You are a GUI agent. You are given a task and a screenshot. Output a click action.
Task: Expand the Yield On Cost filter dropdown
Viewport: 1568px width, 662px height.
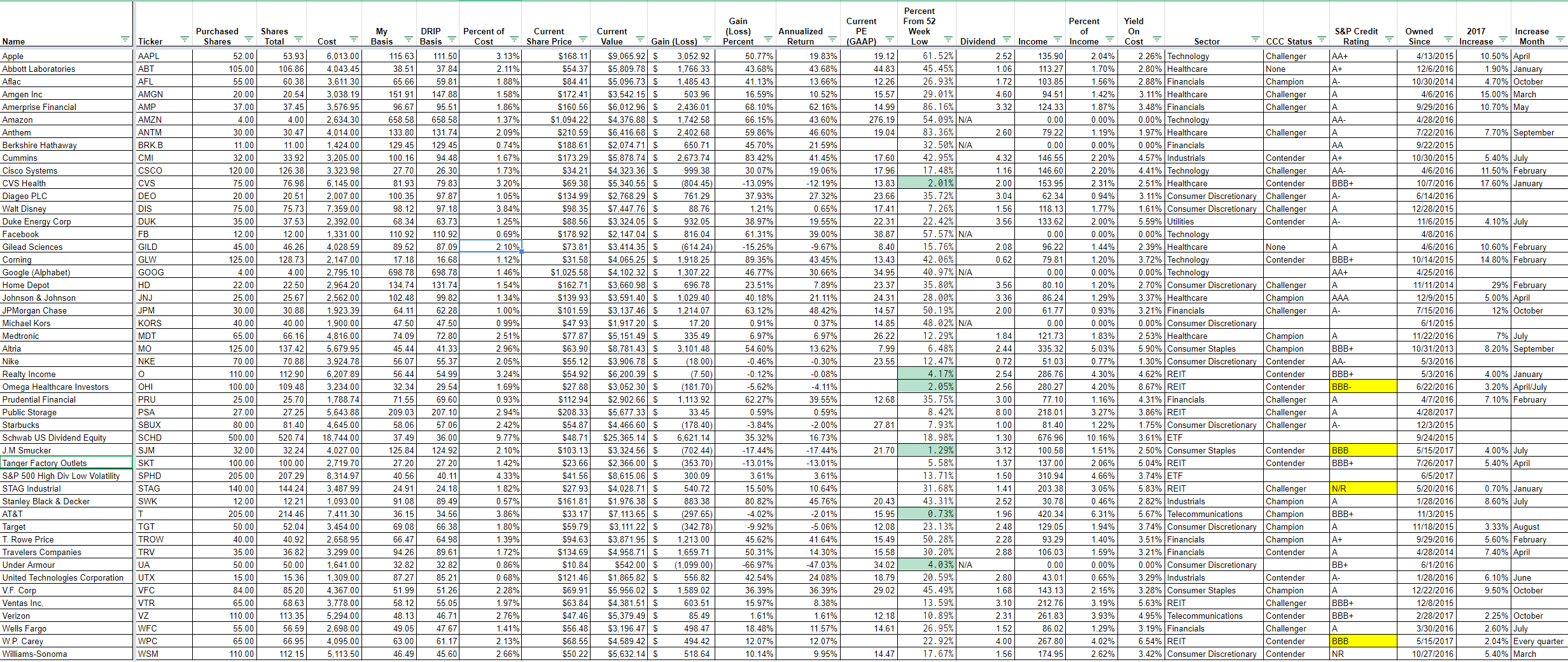point(1157,39)
